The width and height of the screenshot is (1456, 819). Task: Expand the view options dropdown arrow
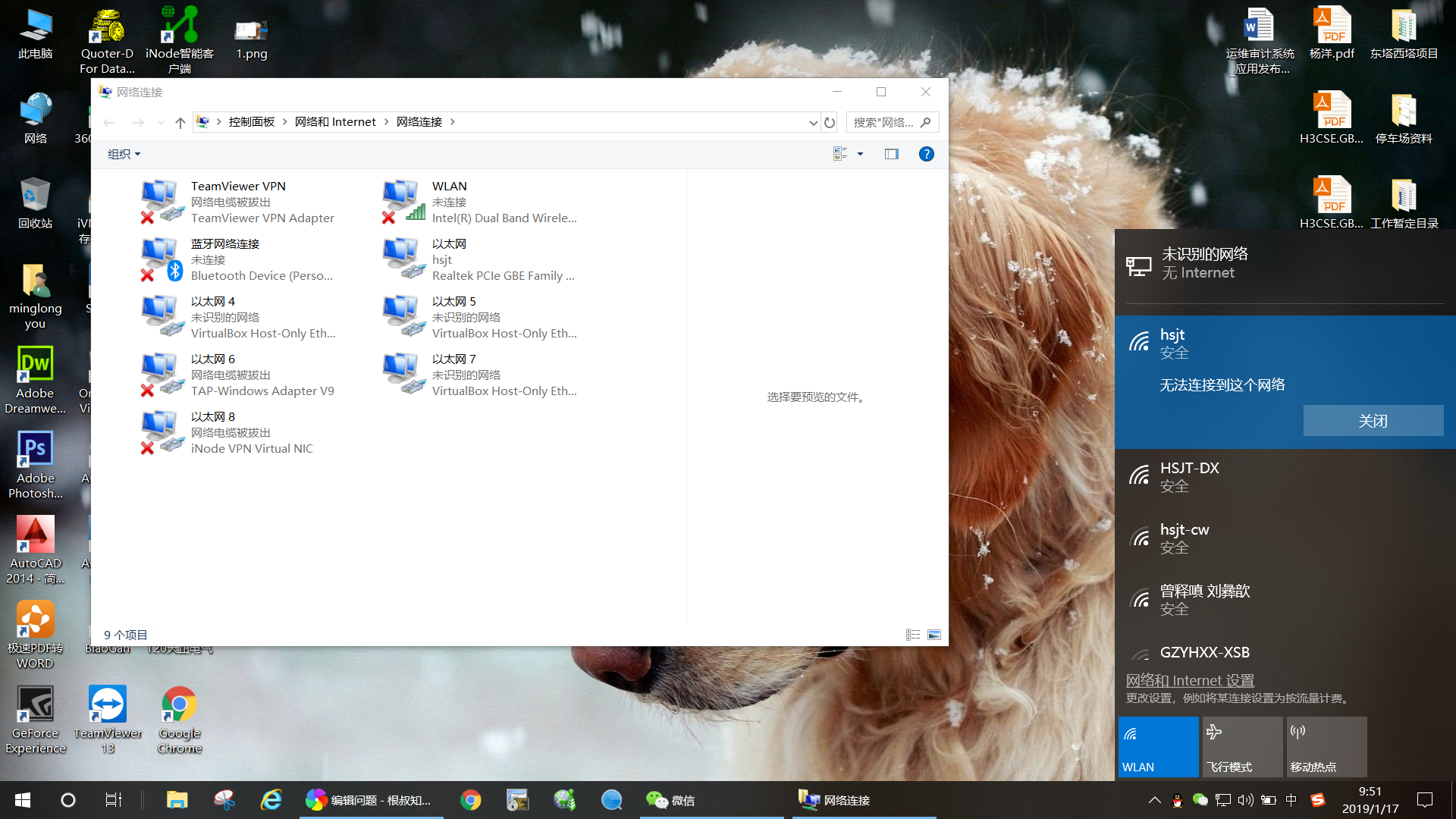tap(860, 154)
